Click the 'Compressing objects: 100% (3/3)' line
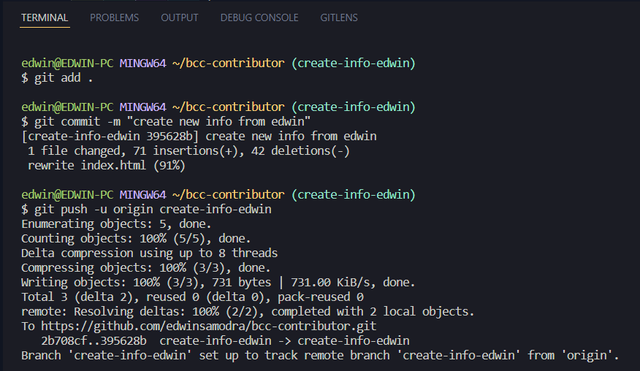Viewport: 640px width, 371px height. [x=146, y=268]
